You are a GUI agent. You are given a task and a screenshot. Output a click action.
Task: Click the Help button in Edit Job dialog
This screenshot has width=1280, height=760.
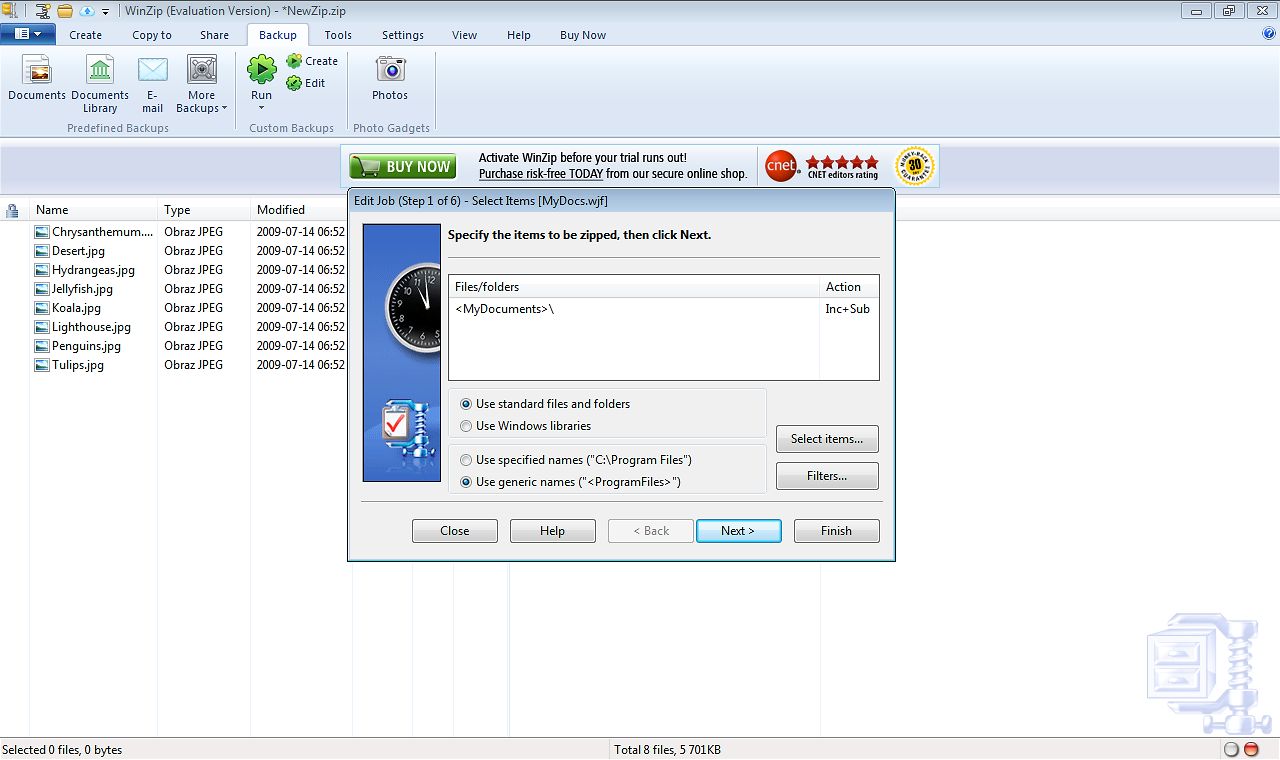click(553, 531)
